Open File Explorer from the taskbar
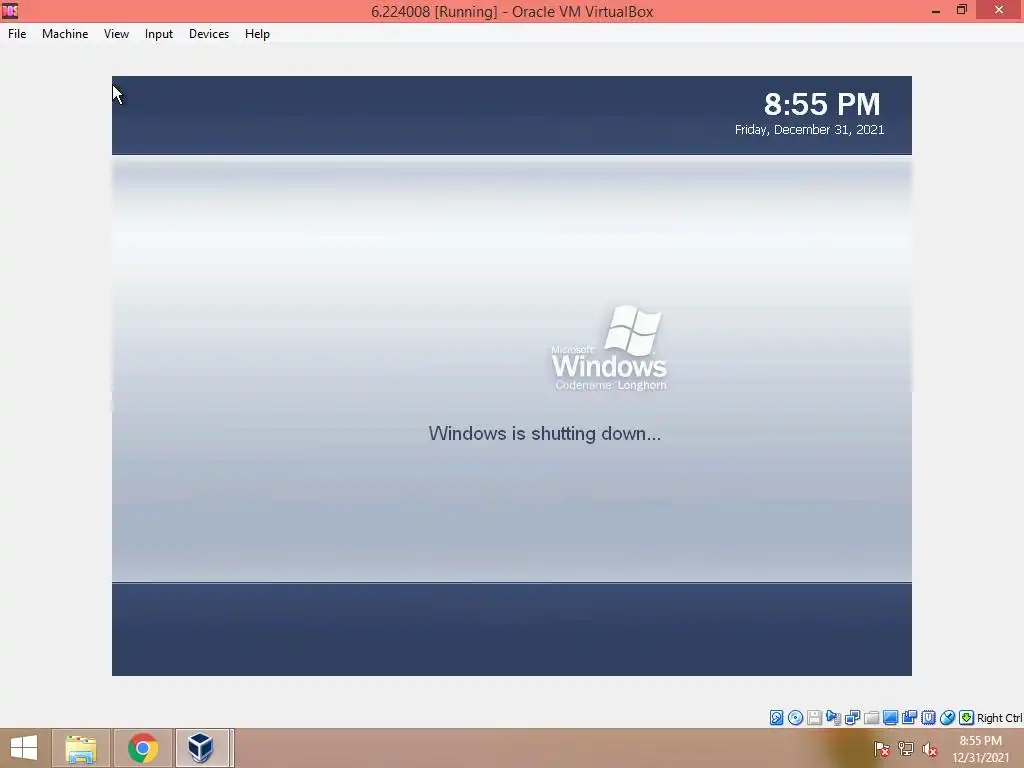This screenshot has width=1024, height=768. tap(81, 748)
